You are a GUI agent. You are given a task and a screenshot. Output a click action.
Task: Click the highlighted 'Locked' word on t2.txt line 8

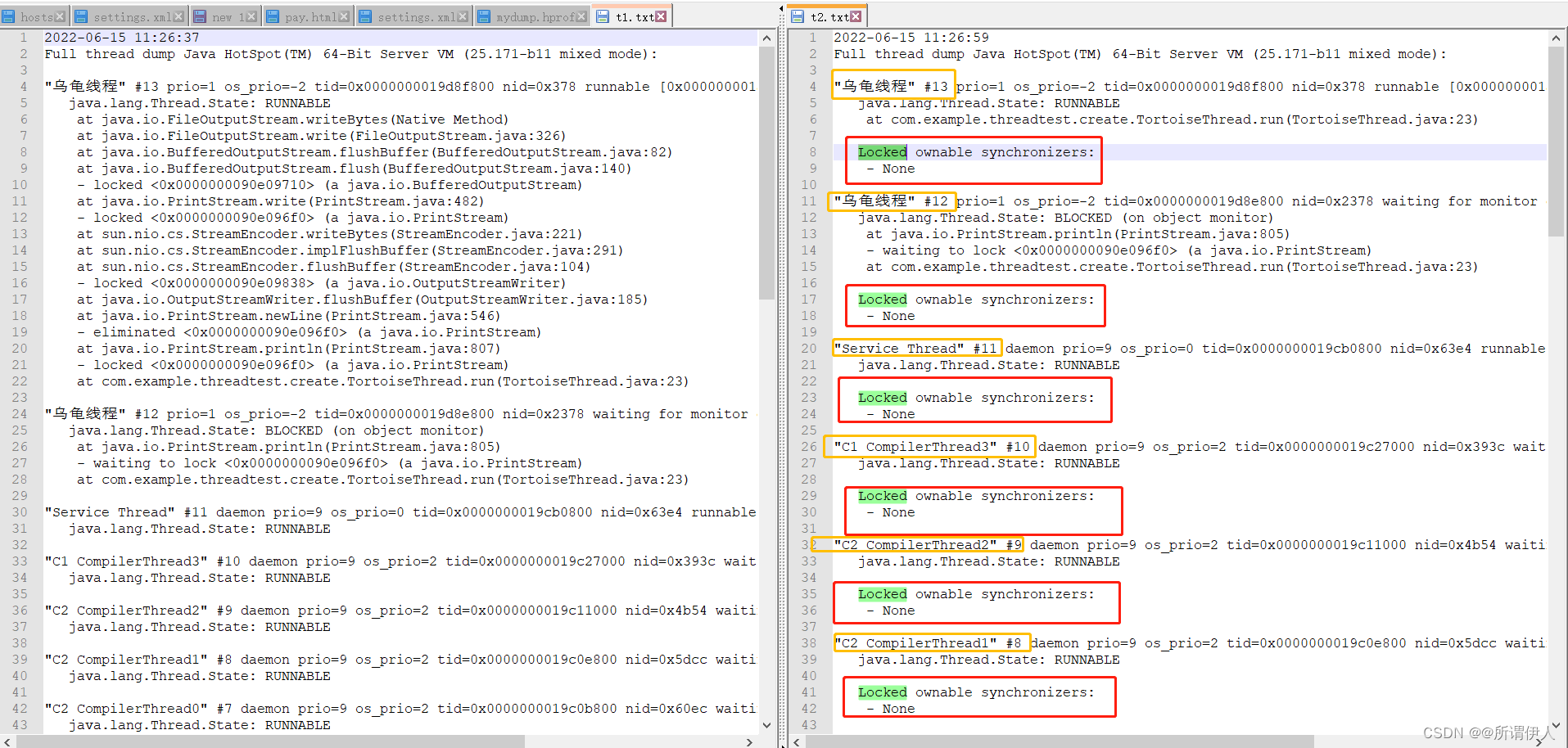[x=883, y=152]
